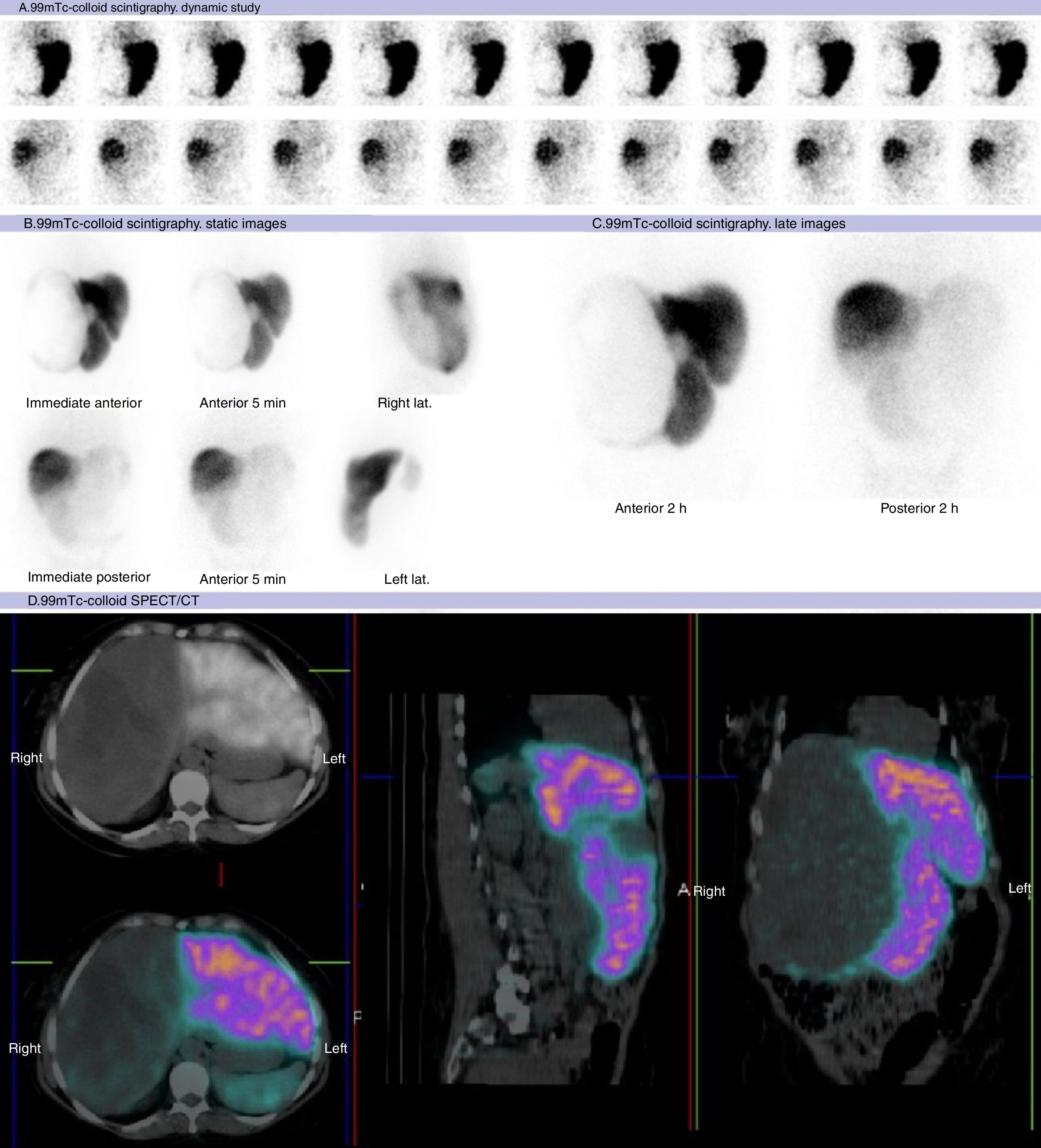The image size is (1041, 1148).
Task: Click the Anterior 2 h label
Action: pyautogui.click(x=651, y=508)
